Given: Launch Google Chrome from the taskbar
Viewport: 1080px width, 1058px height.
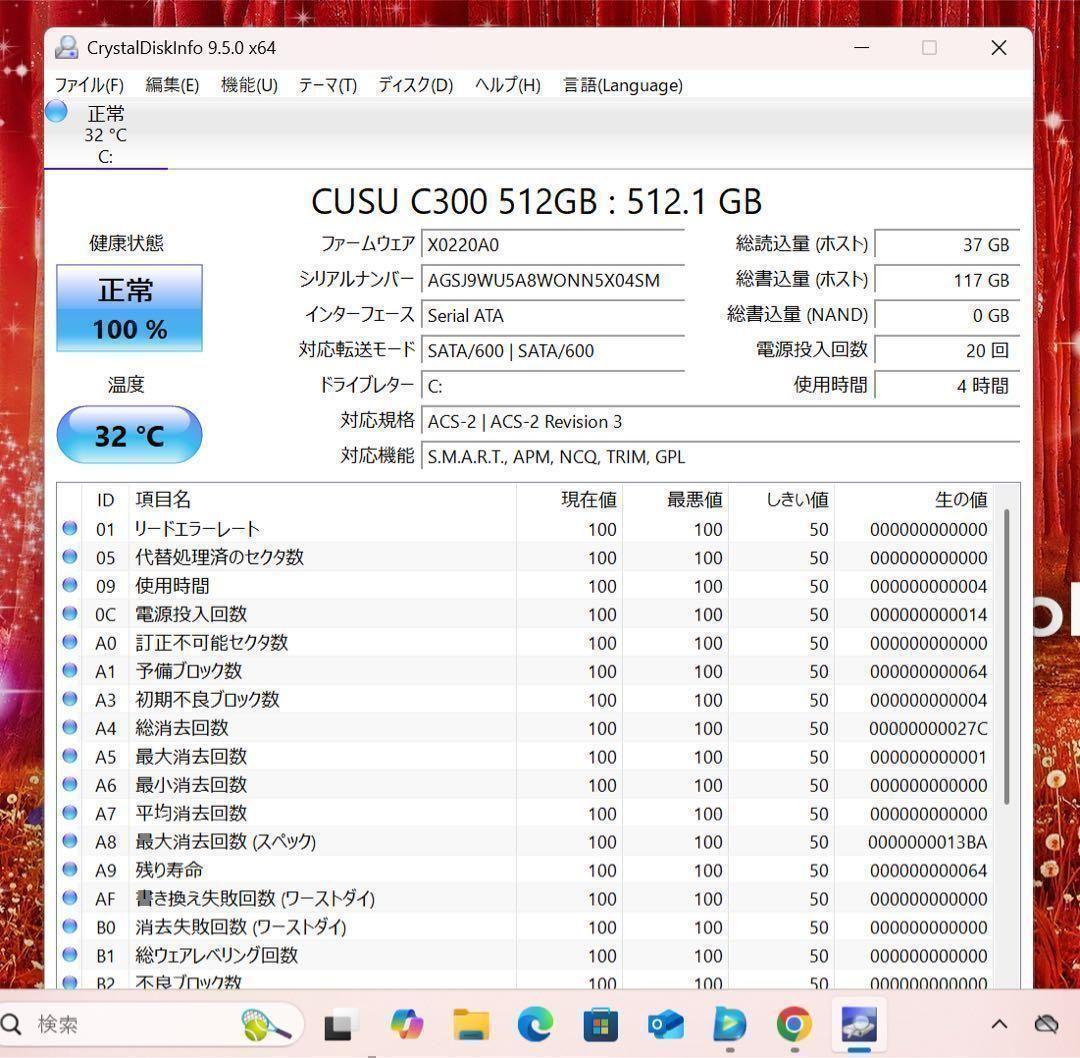Looking at the screenshot, I should pyautogui.click(x=793, y=1024).
